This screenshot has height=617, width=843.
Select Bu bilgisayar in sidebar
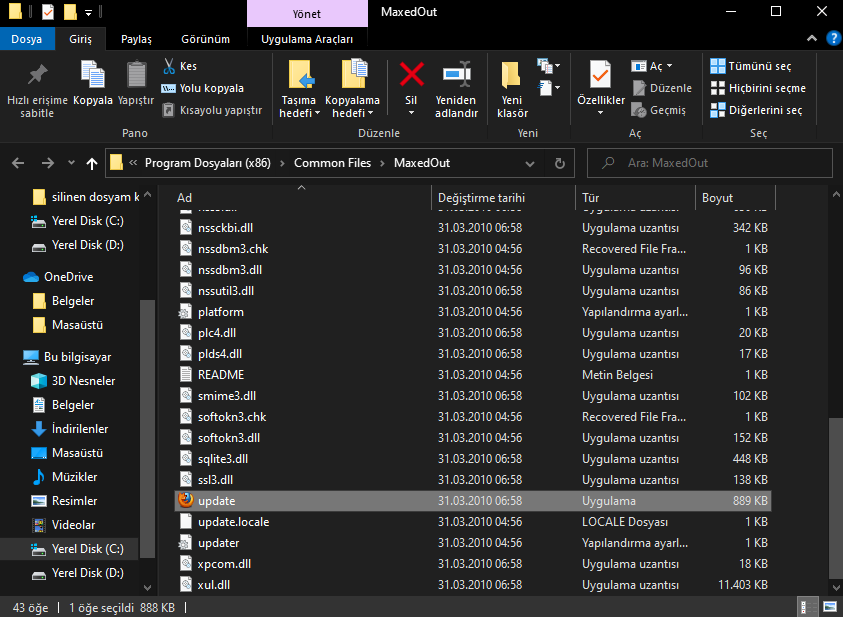pos(67,357)
